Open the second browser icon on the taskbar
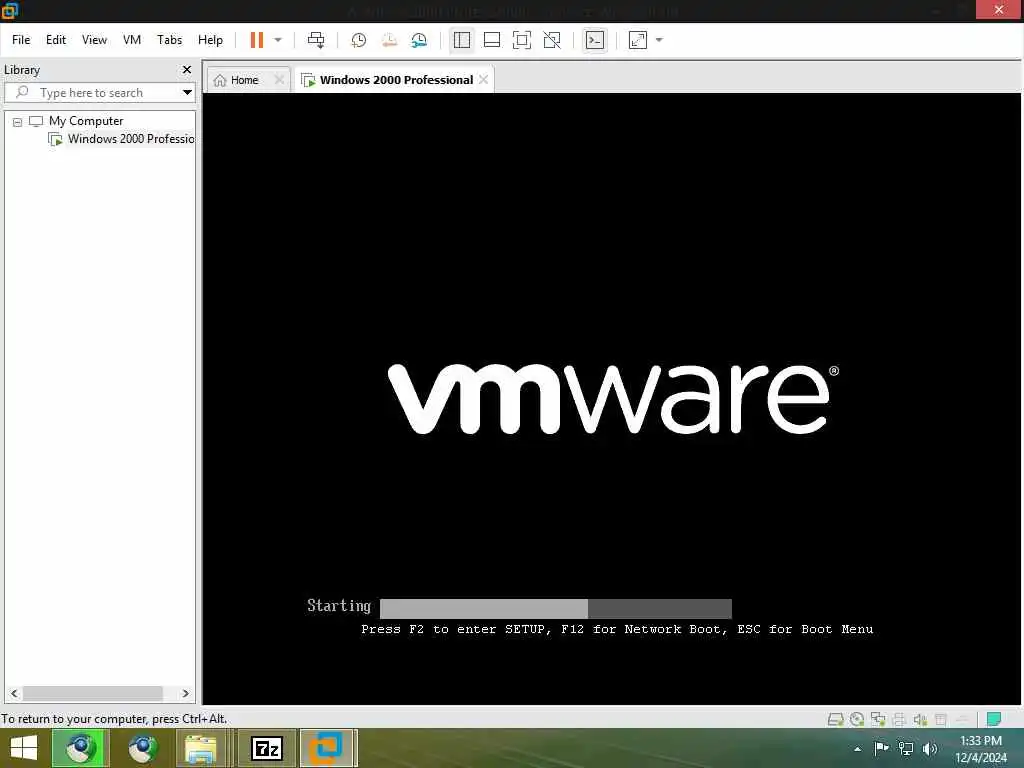The width and height of the screenshot is (1024, 768). 142,748
